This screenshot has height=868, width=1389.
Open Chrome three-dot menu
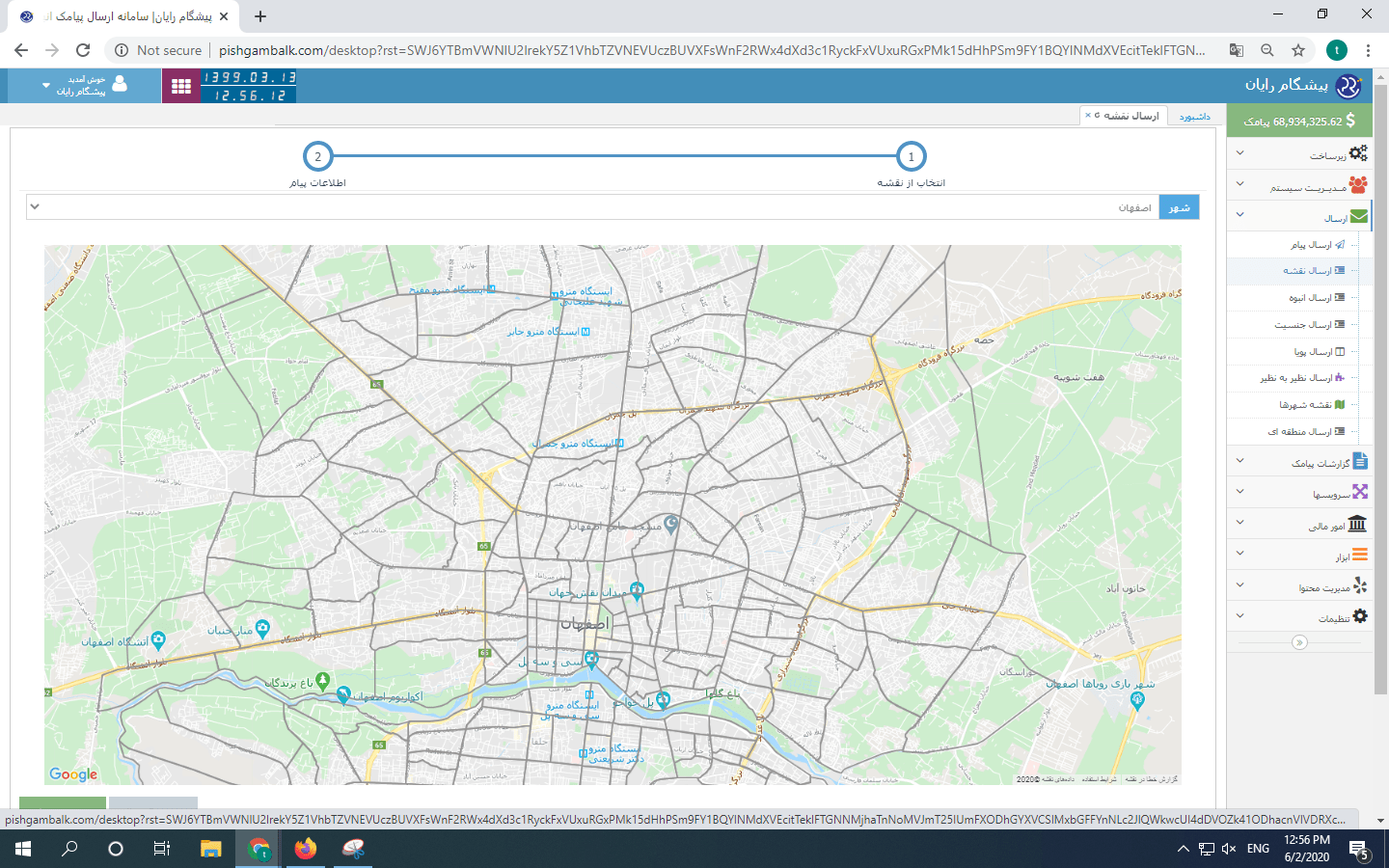(x=1368, y=50)
